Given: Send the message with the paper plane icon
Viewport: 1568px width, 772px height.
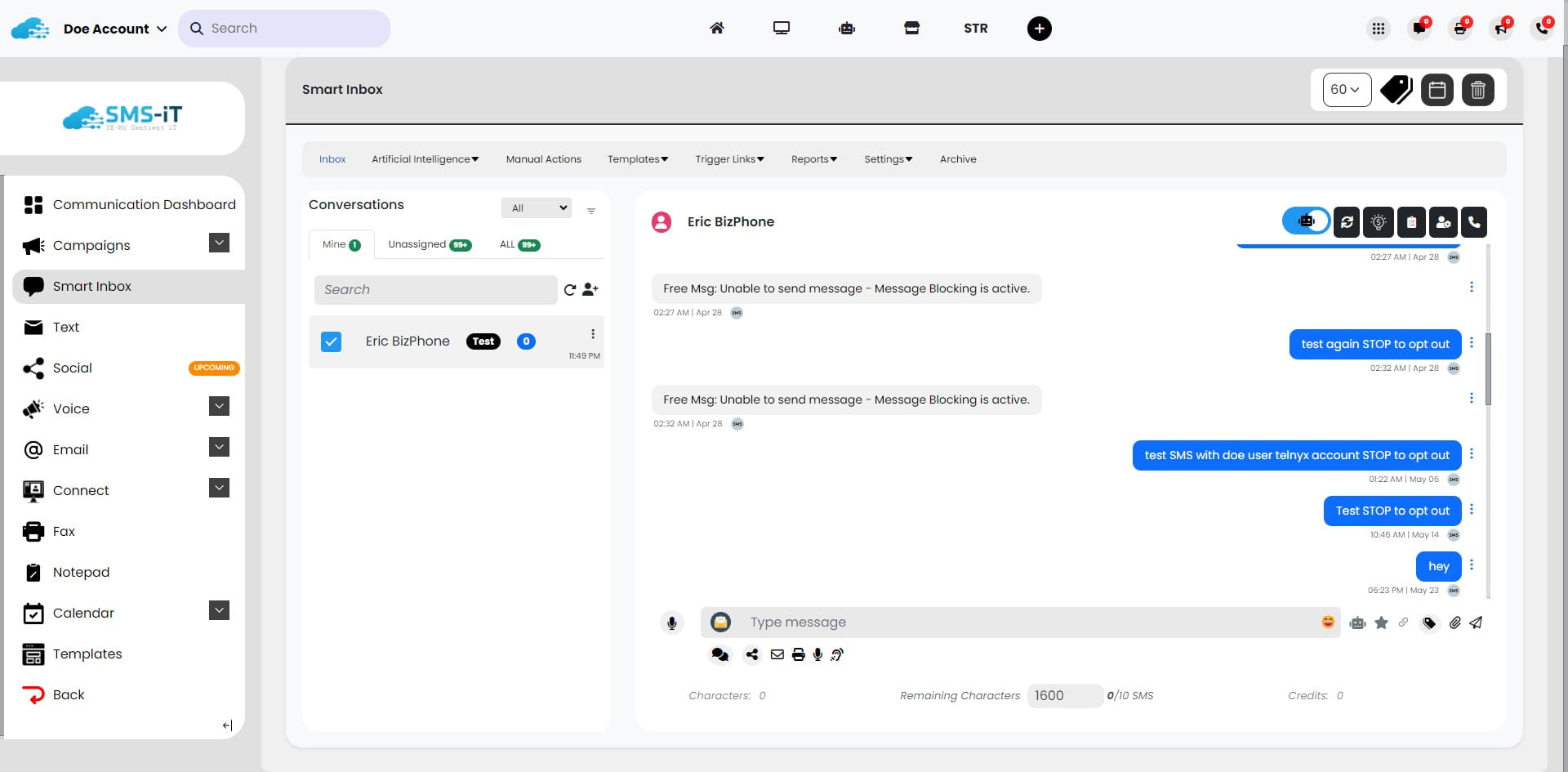Looking at the screenshot, I should click(1476, 623).
